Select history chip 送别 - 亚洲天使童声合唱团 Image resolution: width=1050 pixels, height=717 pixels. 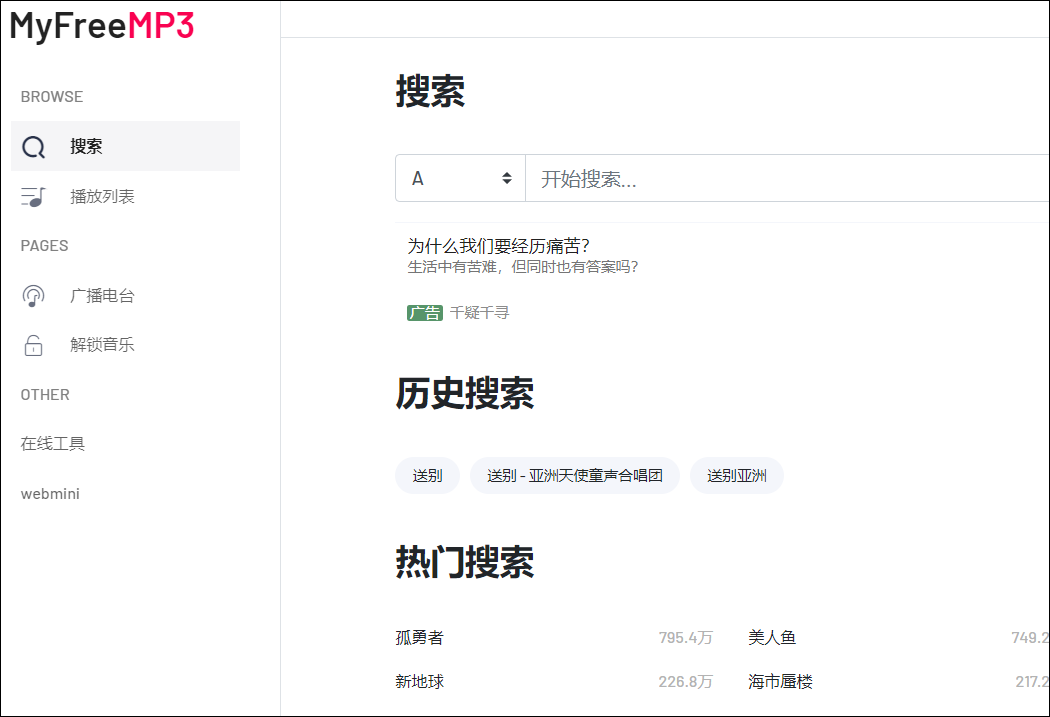tap(574, 476)
